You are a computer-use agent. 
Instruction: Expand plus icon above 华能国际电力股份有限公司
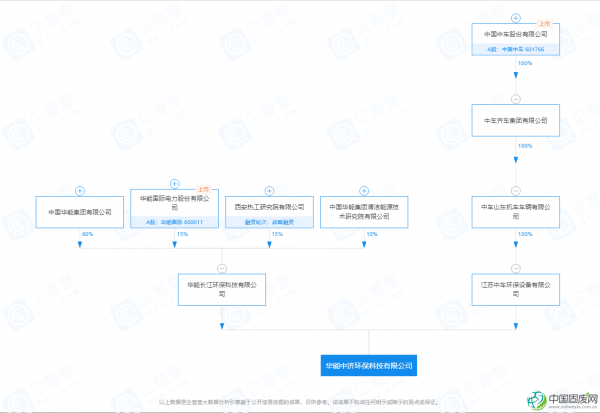pyautogui.click(x=175, y=183)
